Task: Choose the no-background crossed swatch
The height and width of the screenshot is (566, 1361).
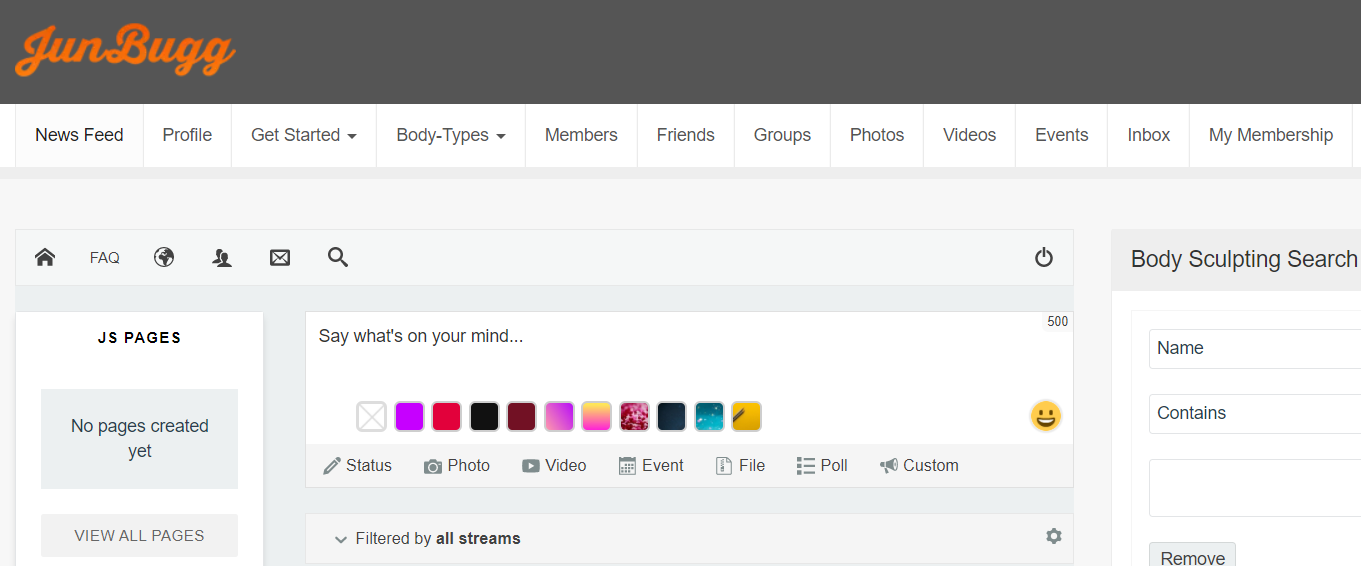Action: 372,417
